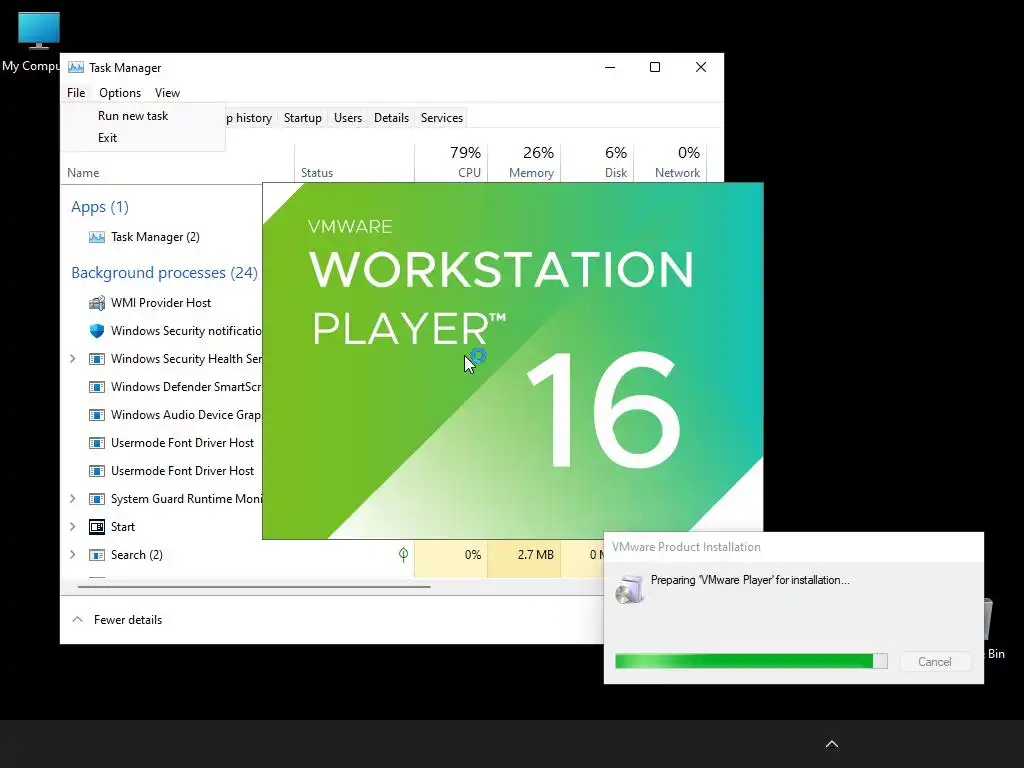Select Background processes (24) heading

165,273
